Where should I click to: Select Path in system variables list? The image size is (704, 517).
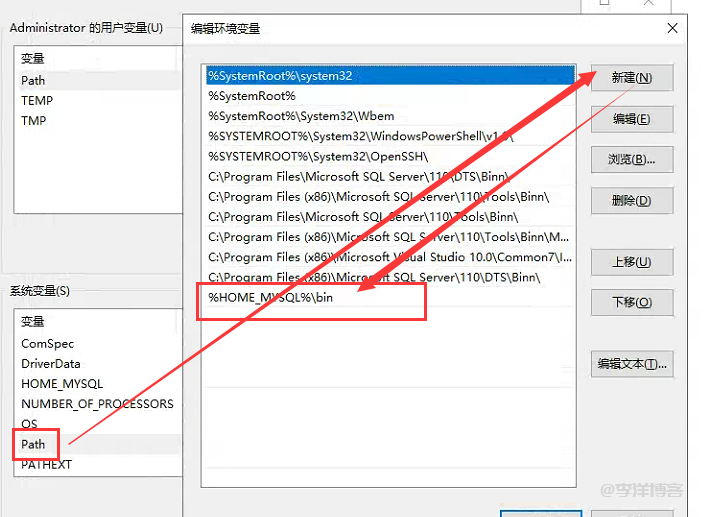click(34, 444)
